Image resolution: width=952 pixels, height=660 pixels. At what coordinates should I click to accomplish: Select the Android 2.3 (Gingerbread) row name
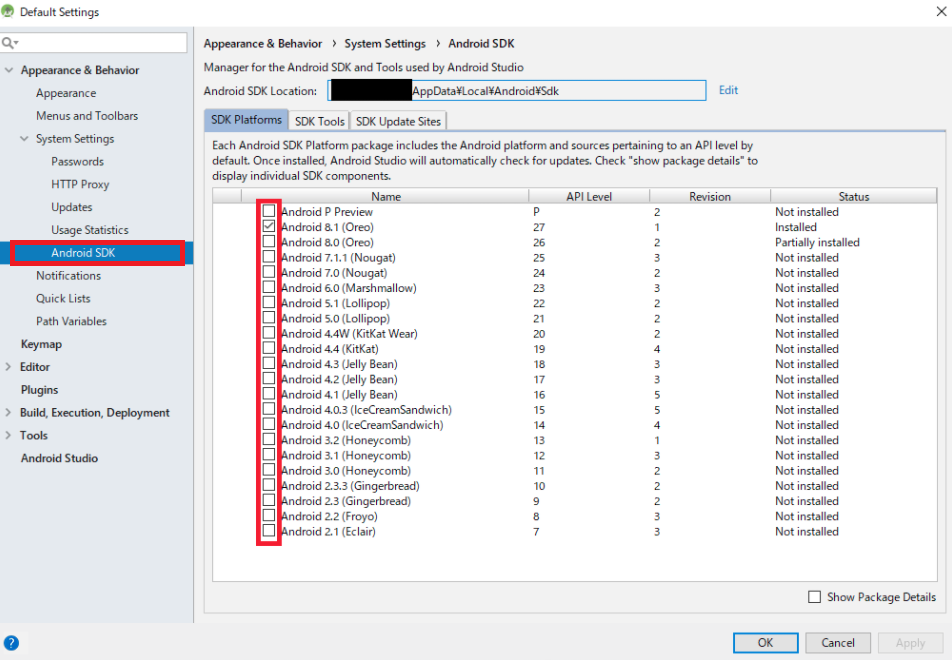coord(346,501)
